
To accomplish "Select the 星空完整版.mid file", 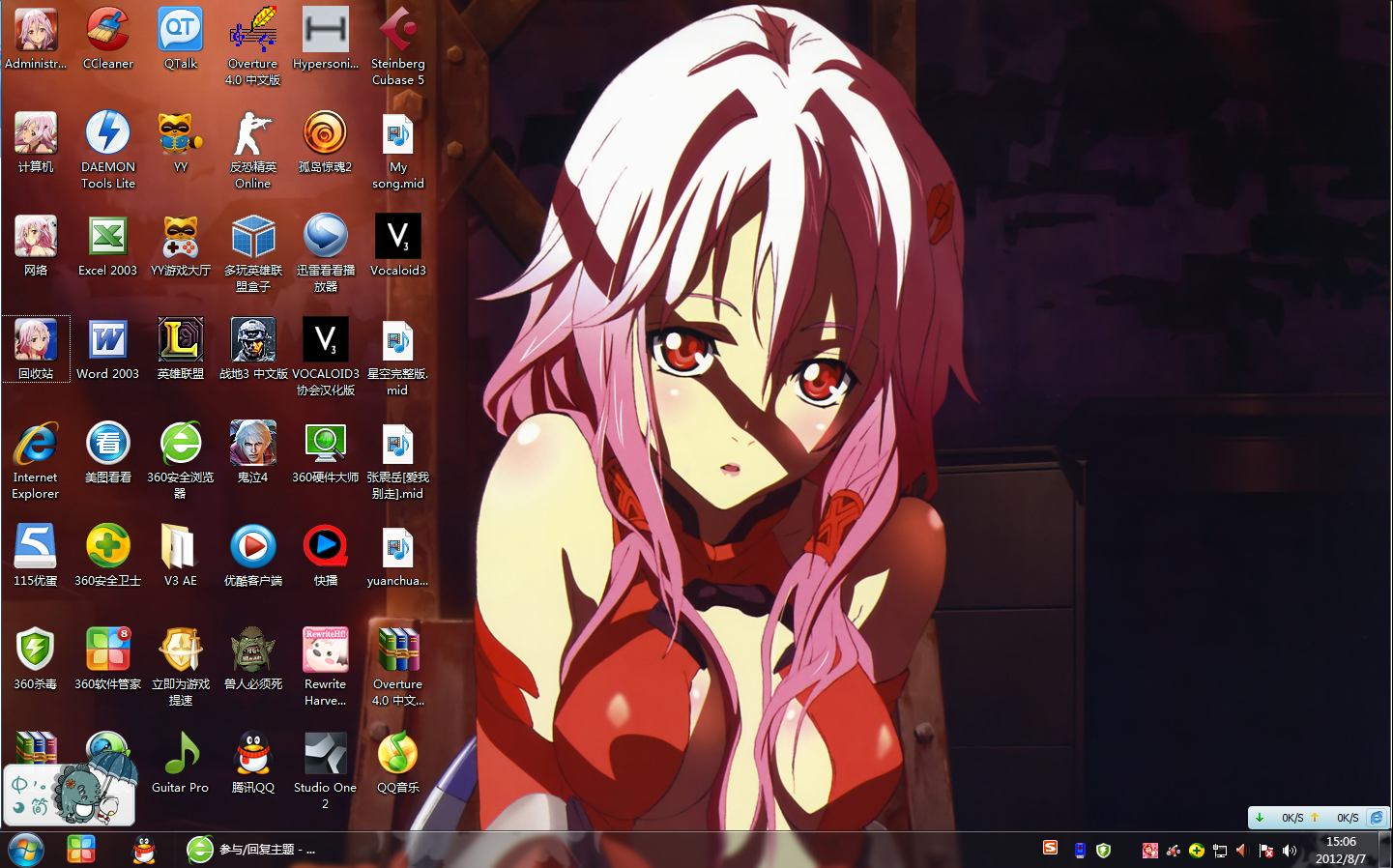I will 398,357.
